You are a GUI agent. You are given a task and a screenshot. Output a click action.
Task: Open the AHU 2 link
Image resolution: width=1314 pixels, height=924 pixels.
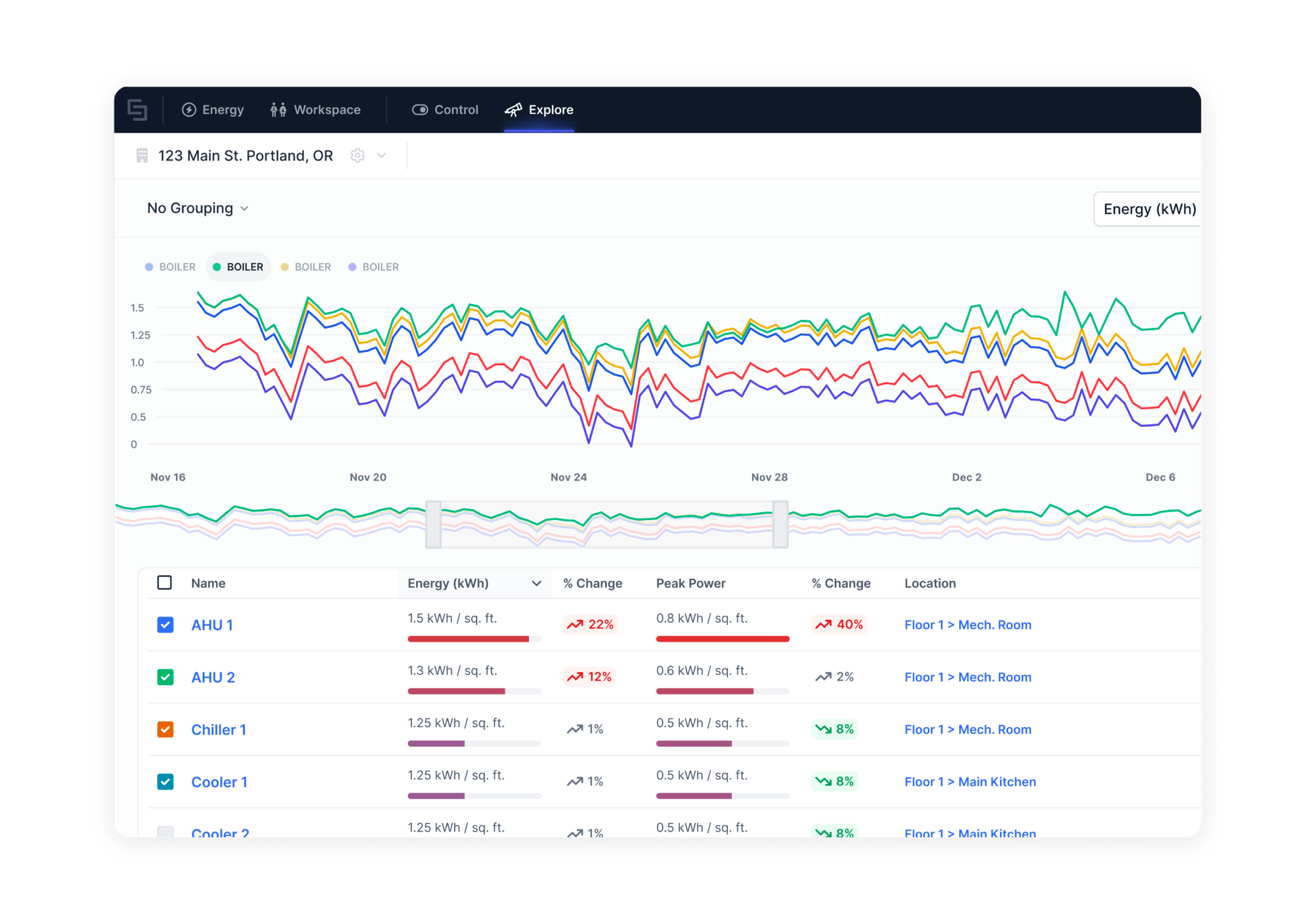click(x=213, y=677)
